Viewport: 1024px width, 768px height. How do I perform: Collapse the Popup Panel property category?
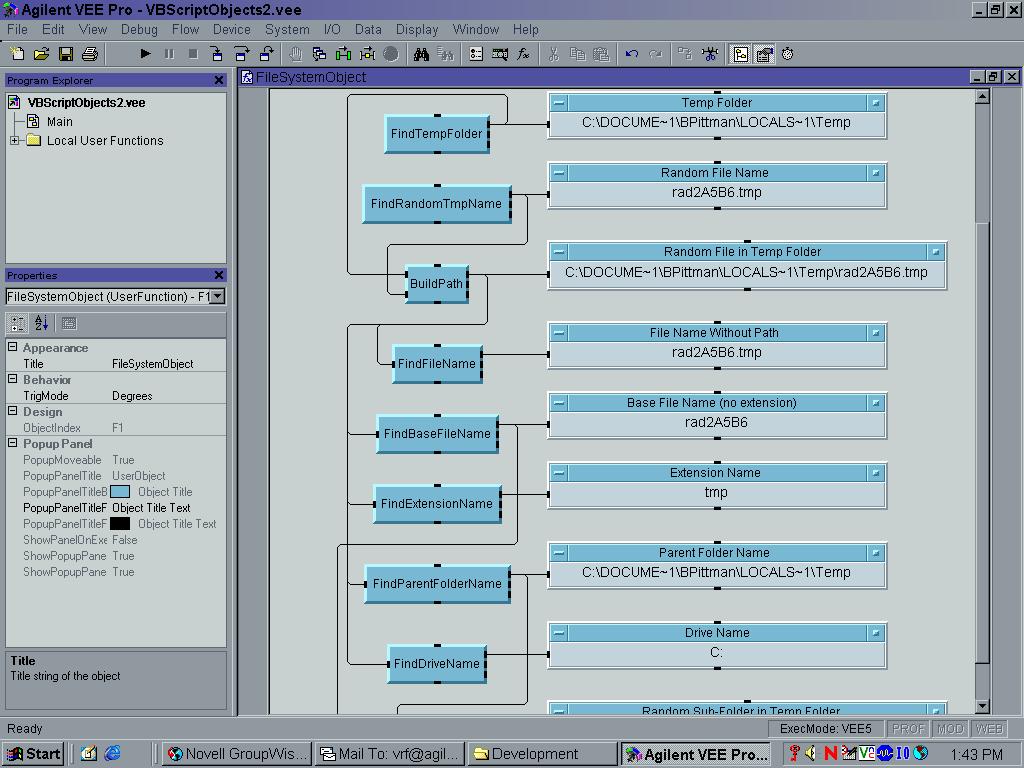click(13, 444)
